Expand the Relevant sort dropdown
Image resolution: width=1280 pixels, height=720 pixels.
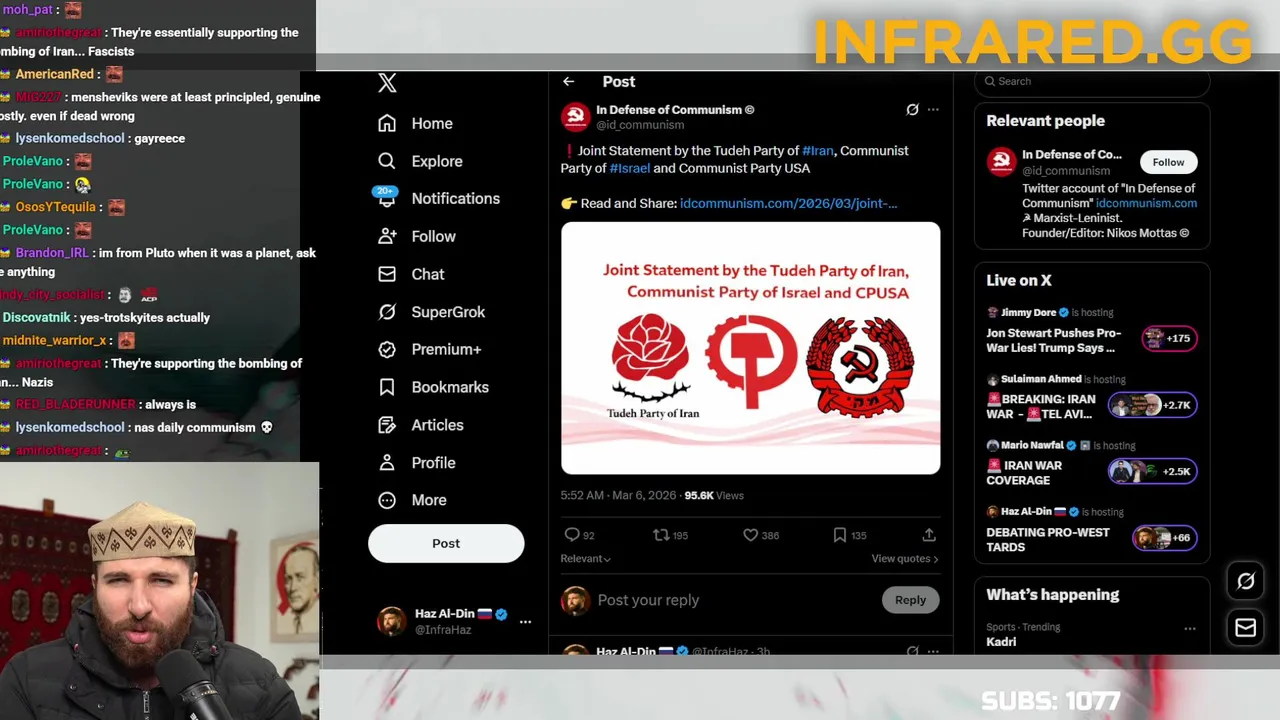pos(586,559)
